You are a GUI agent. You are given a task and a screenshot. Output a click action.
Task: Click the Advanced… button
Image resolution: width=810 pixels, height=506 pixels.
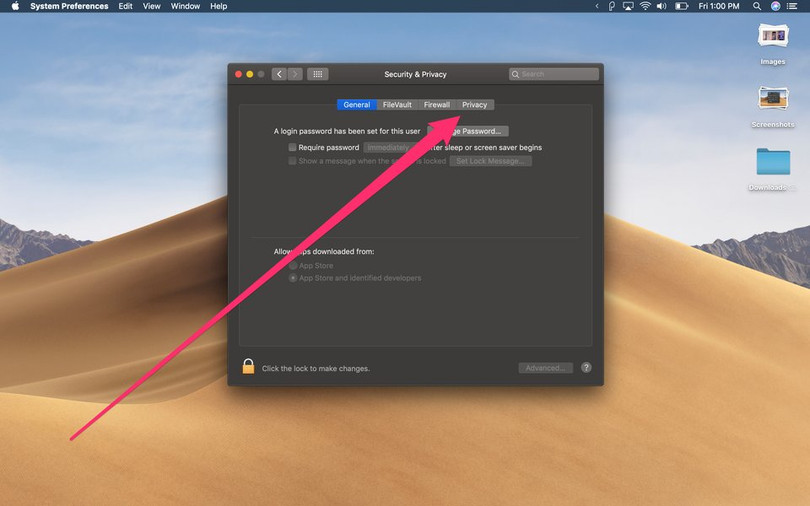pos(545,368)
